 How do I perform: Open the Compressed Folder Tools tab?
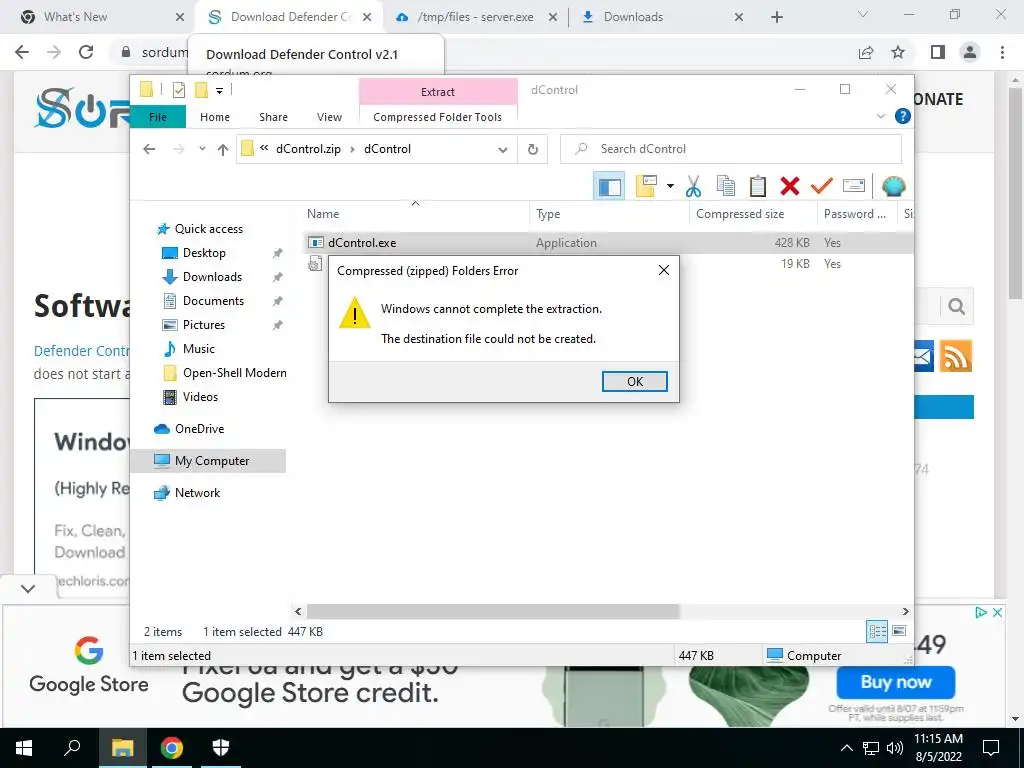coord(438,117)
